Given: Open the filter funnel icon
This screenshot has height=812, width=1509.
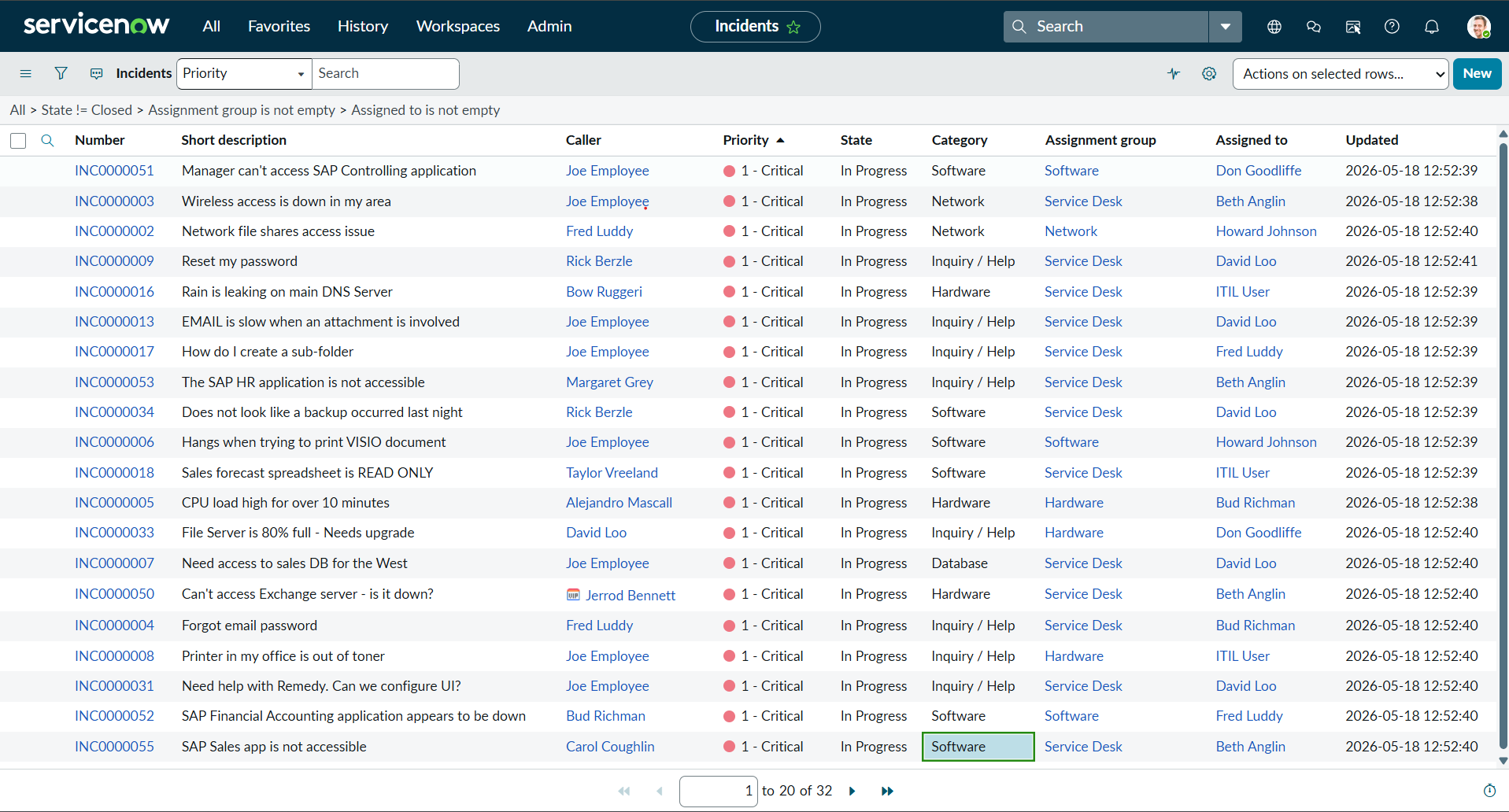Looking at the screenshot, I should [61, 74].
